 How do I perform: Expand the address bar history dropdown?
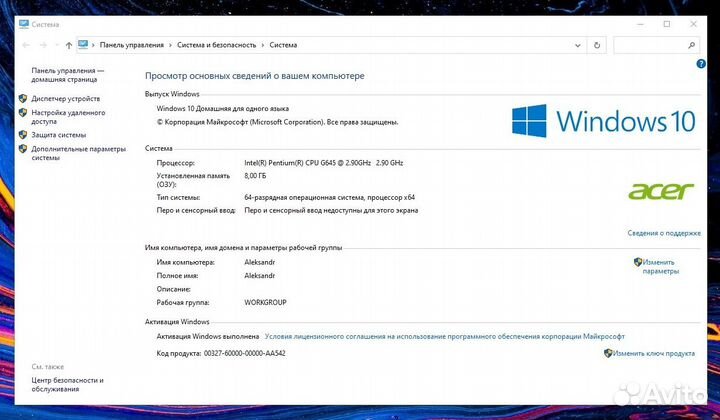(578, 45)
